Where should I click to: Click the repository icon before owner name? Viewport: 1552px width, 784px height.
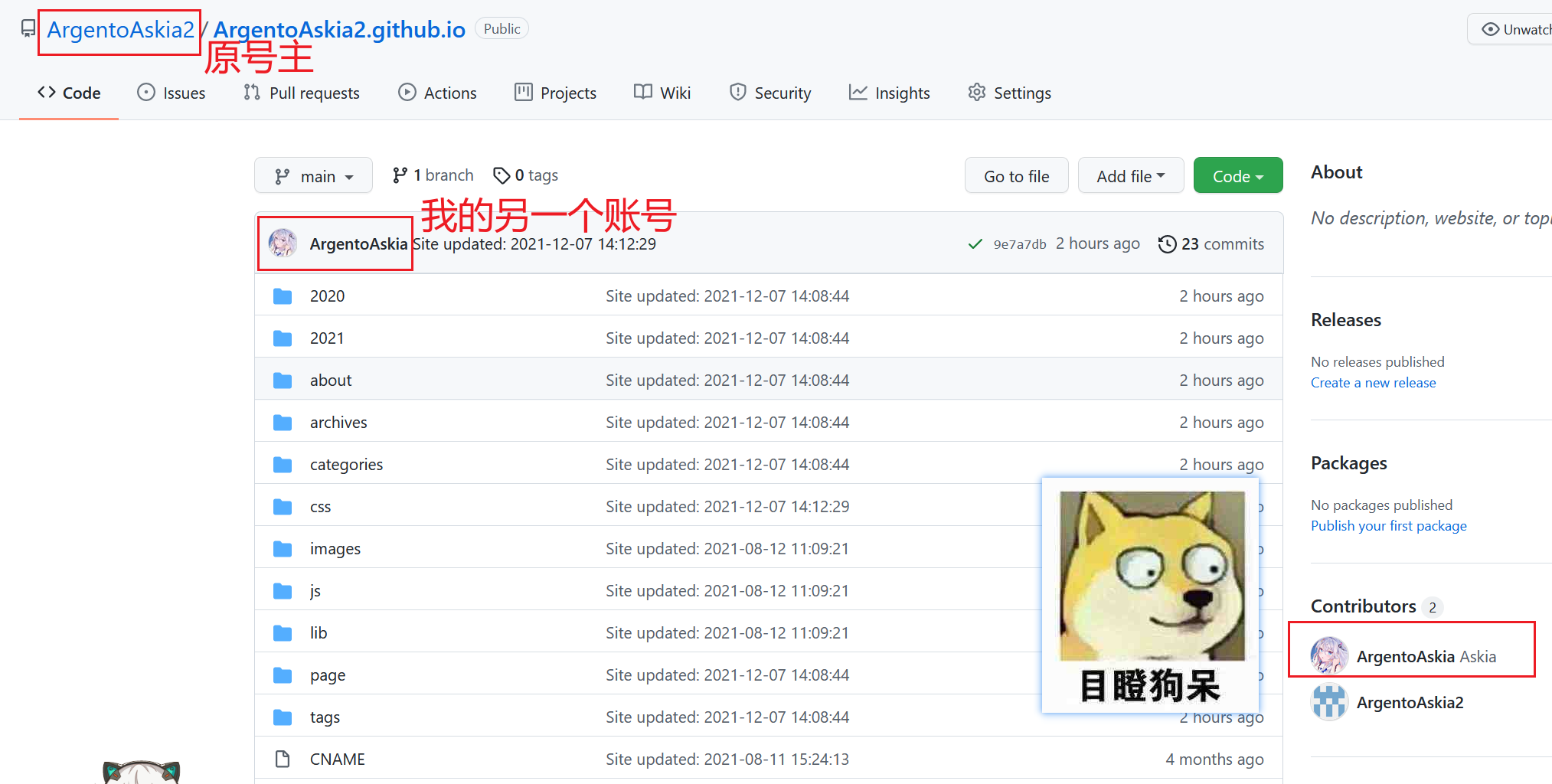pyautogui.click(x=28, y=29)
